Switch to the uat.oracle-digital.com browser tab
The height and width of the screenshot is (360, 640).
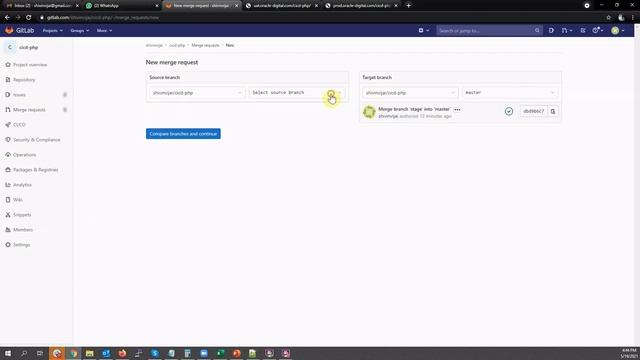tap(281, 6)
